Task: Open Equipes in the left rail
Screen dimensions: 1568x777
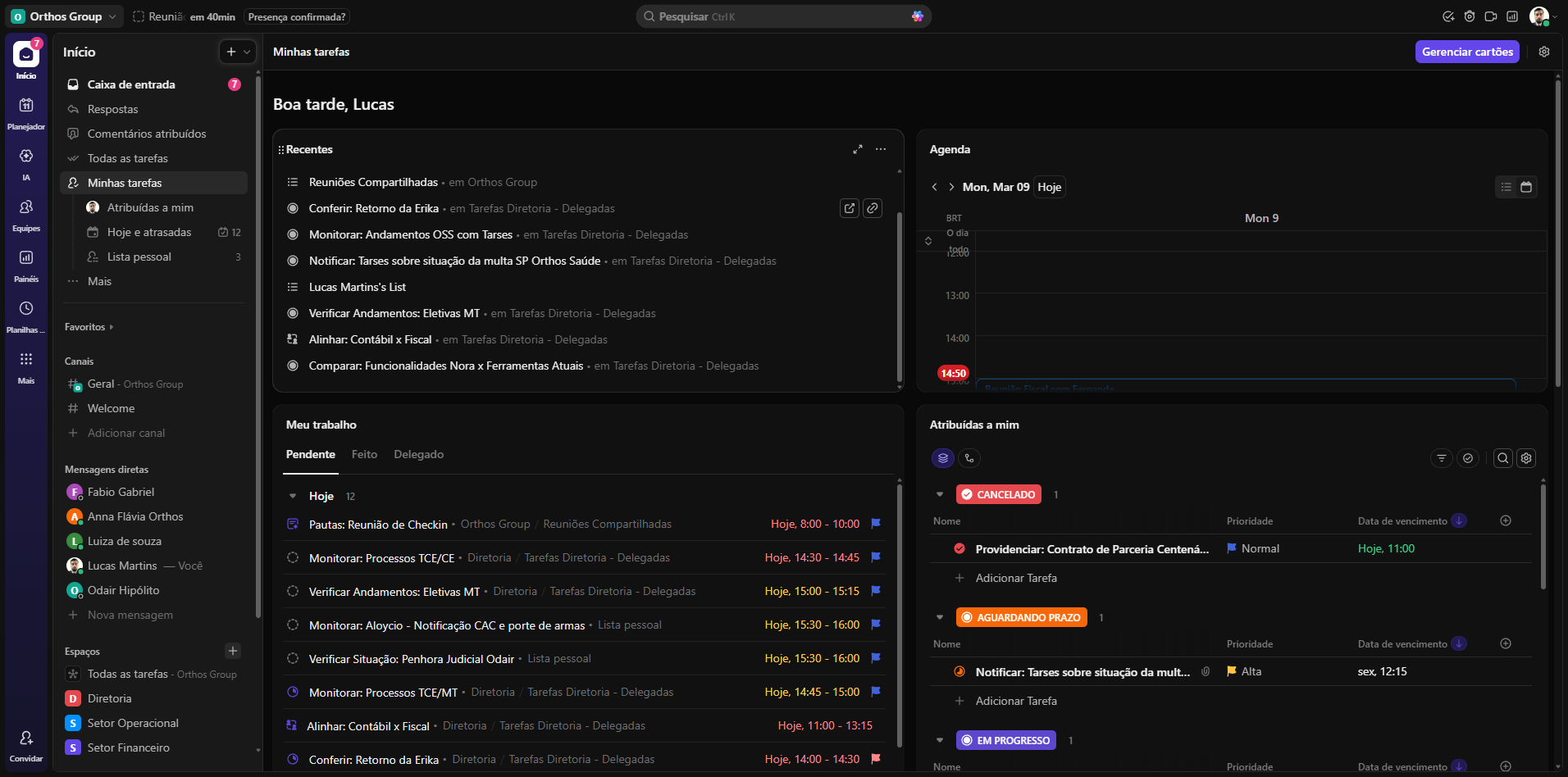Action: (26, 213)
